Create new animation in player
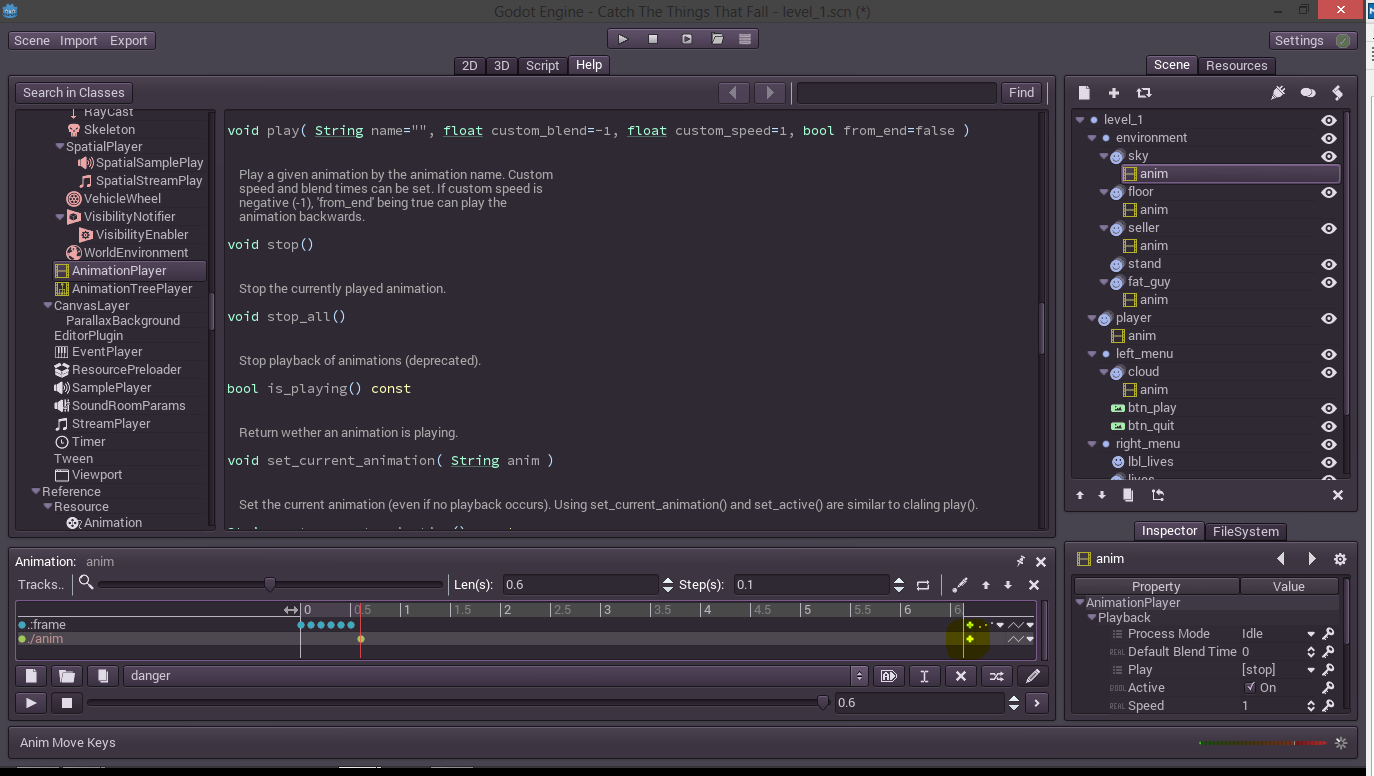Image resolution: width=1374 pixels, height=776 pixels. pos(31,676)
